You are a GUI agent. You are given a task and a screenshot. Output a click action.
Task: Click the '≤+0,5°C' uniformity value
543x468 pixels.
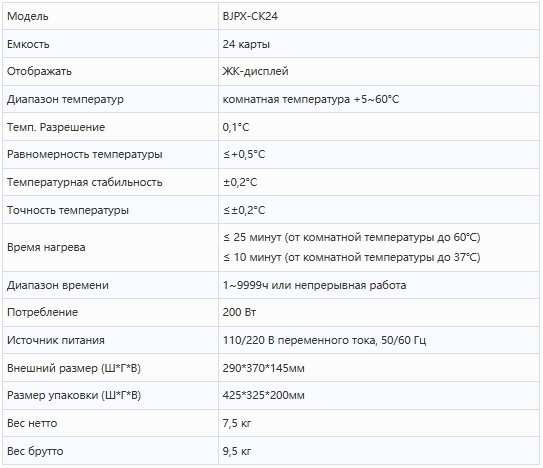(x=244, y=154)
